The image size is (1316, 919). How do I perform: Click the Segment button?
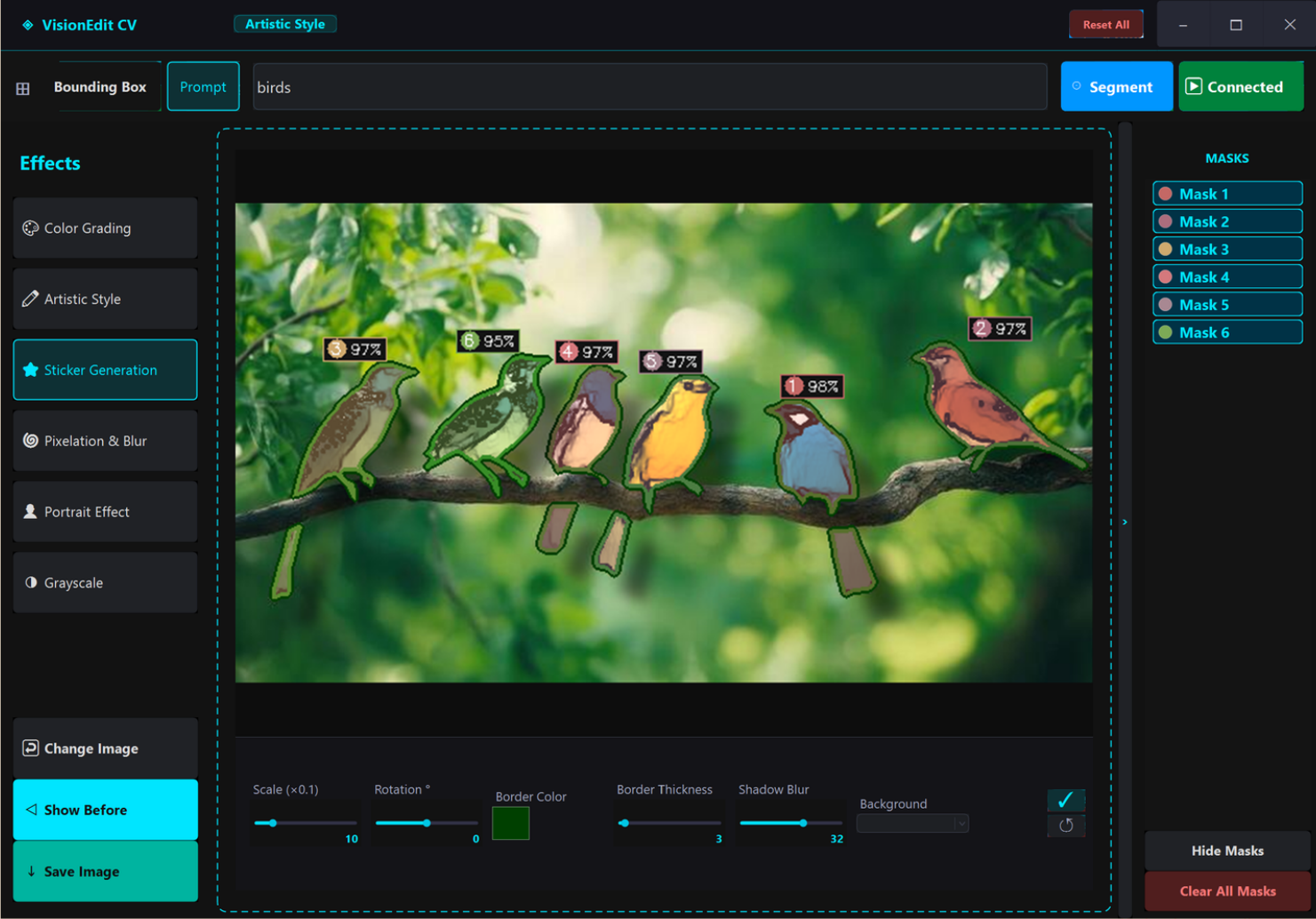tap(1117, 86)
